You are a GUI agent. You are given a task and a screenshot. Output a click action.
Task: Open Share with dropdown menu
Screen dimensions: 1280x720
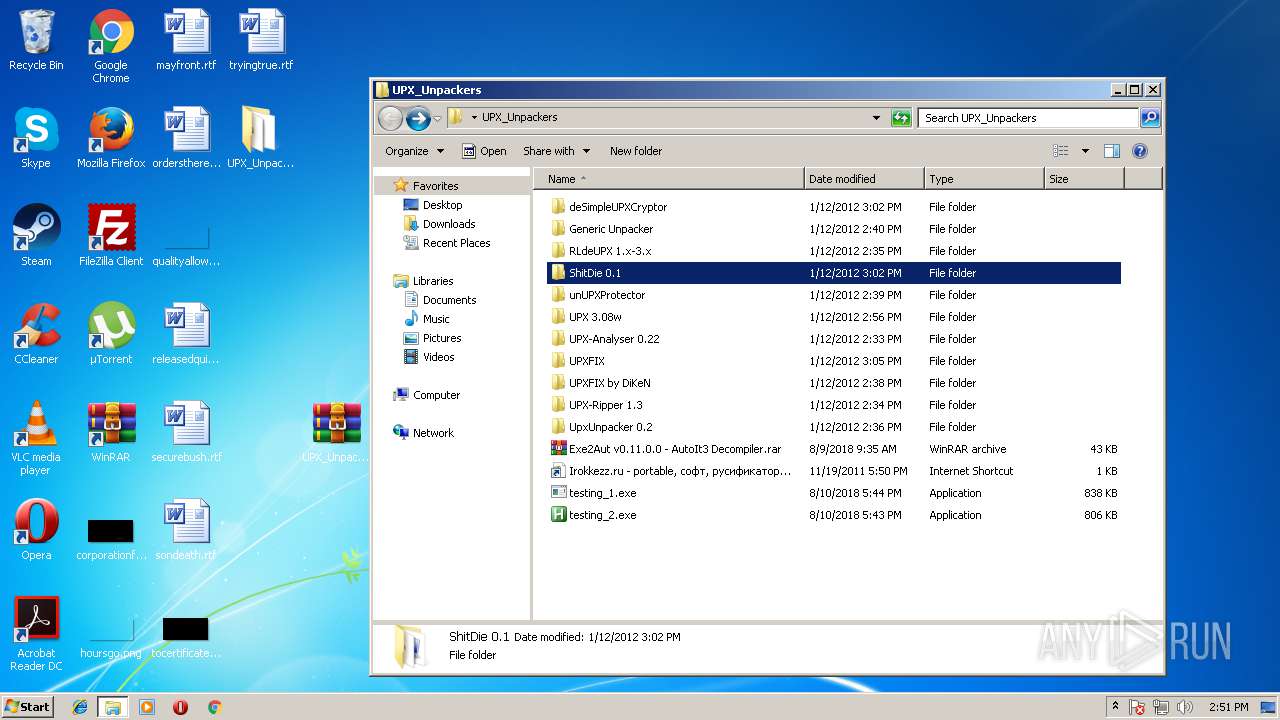click(x=556, y=151)
